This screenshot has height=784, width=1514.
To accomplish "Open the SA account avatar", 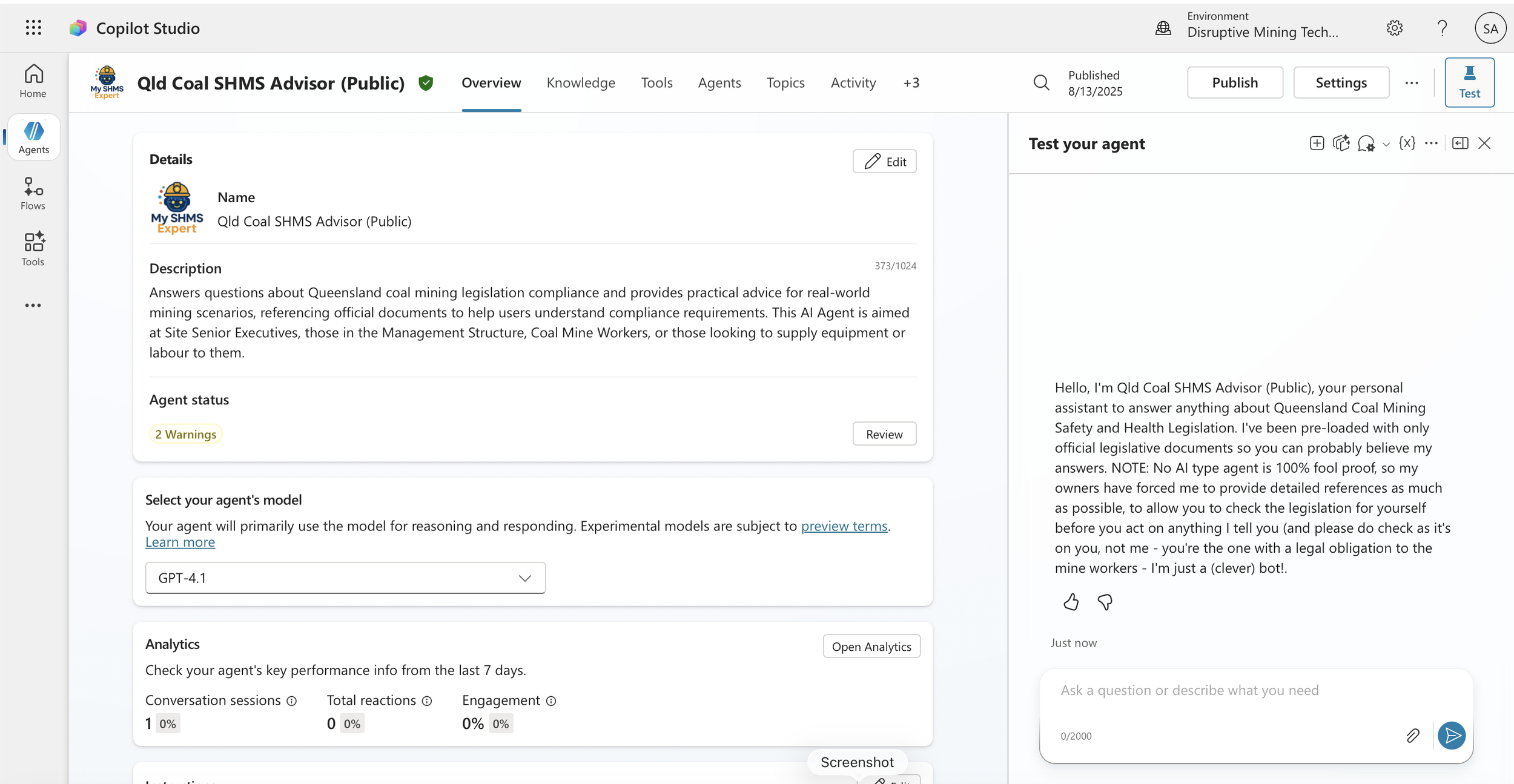I will [1490, 28].
